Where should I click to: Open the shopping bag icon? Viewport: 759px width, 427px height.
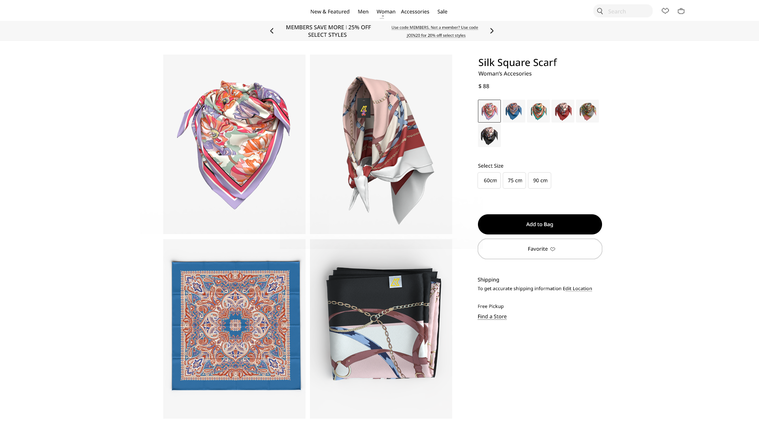(681, 11)
